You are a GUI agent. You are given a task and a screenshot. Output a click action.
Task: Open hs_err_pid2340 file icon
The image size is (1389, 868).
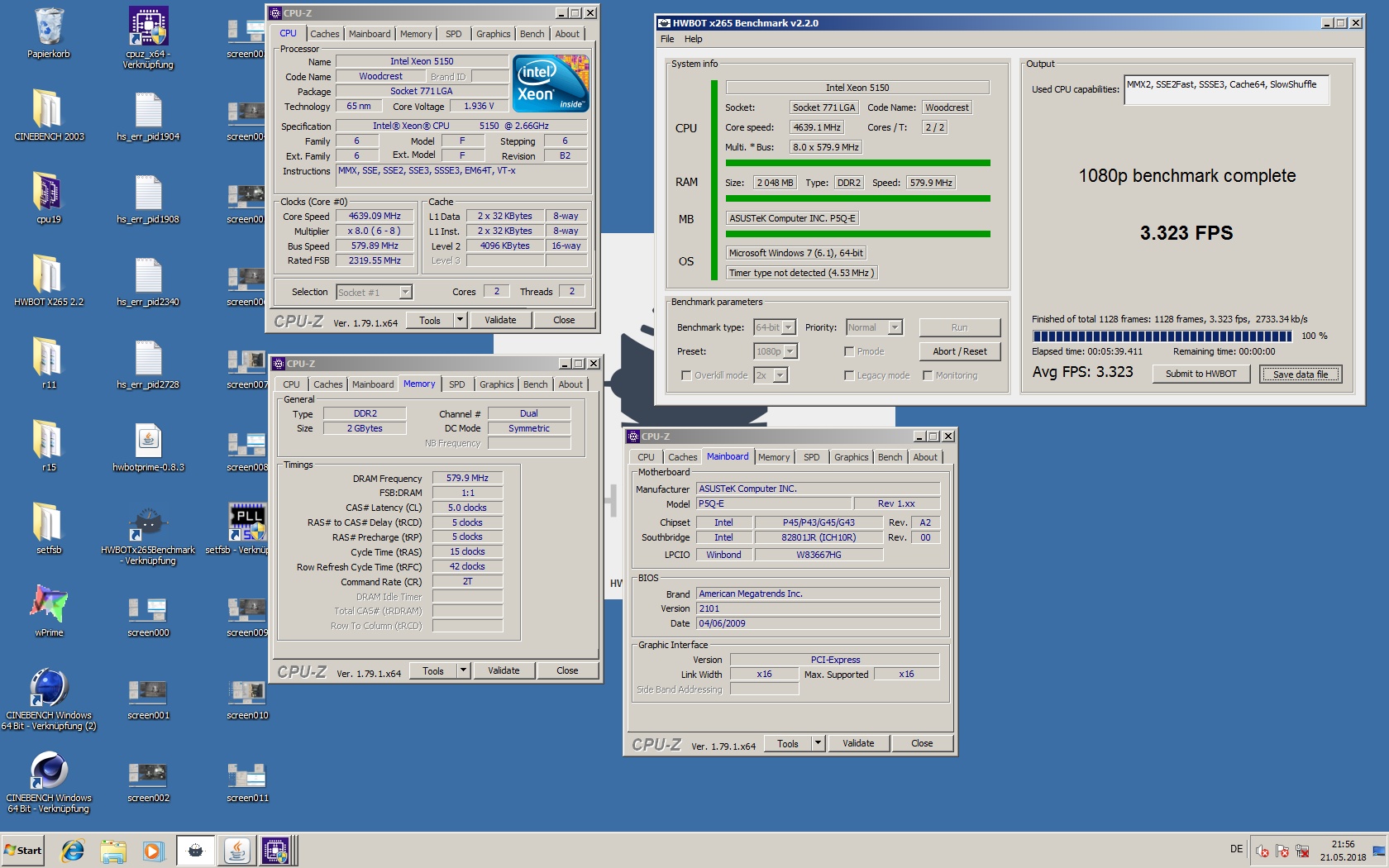(148, 281)
